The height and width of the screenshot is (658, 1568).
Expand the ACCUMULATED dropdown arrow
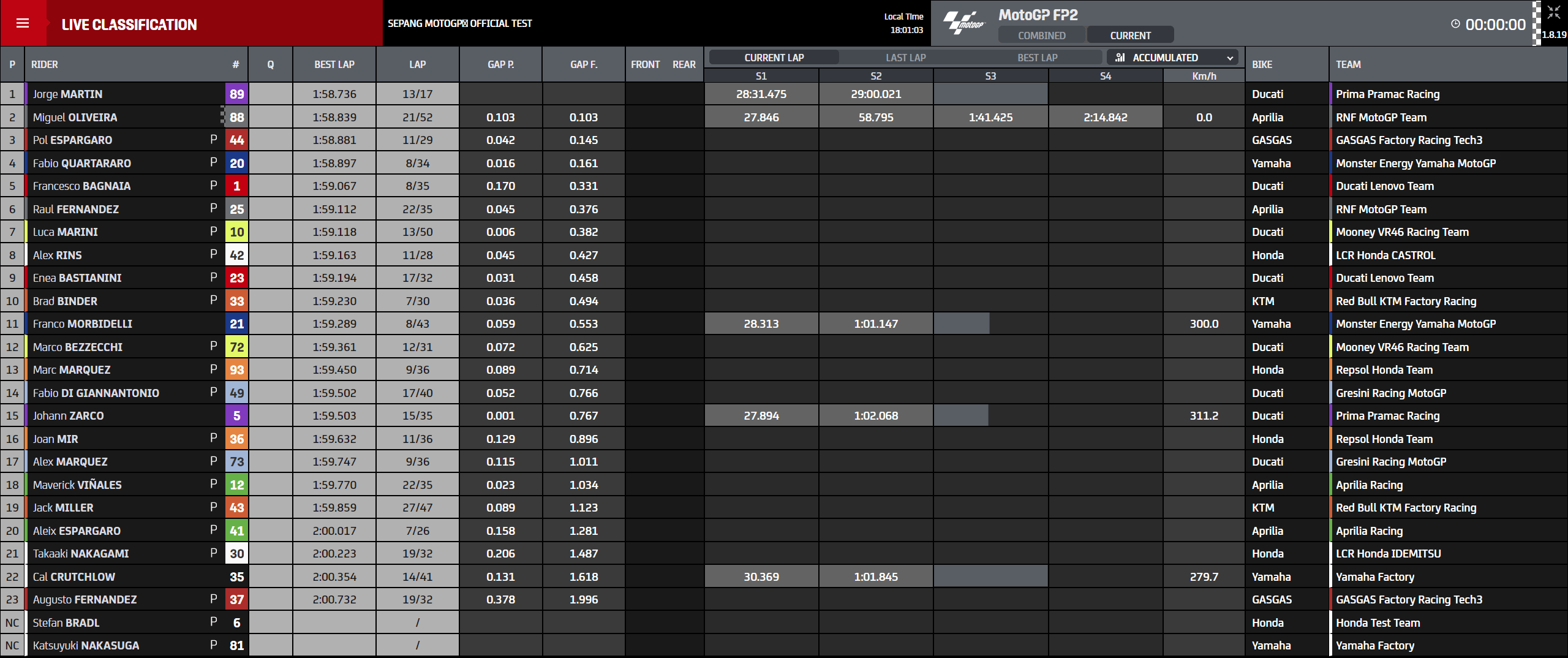tap(1229, 58)
